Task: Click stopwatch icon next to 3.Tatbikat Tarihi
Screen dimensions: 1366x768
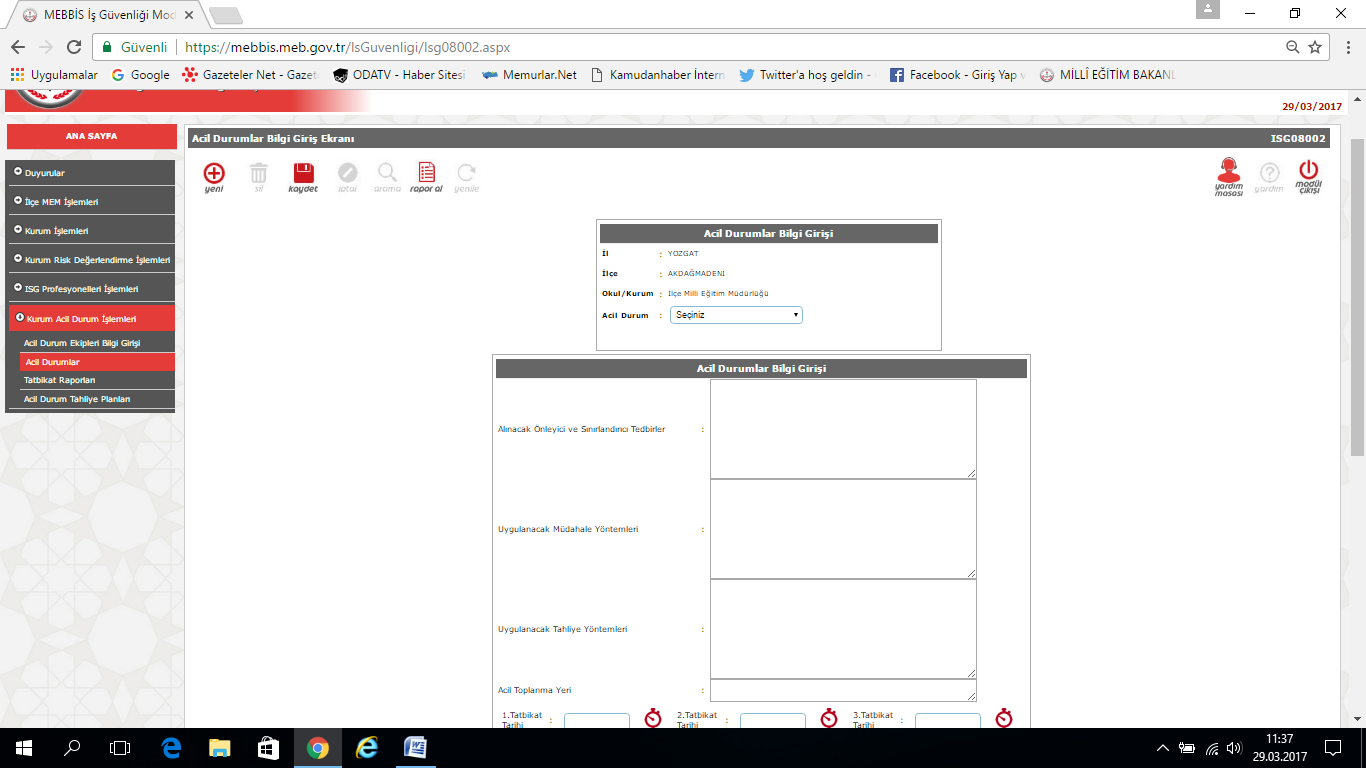Action: pyautogui.click(x=1004, y=718)
